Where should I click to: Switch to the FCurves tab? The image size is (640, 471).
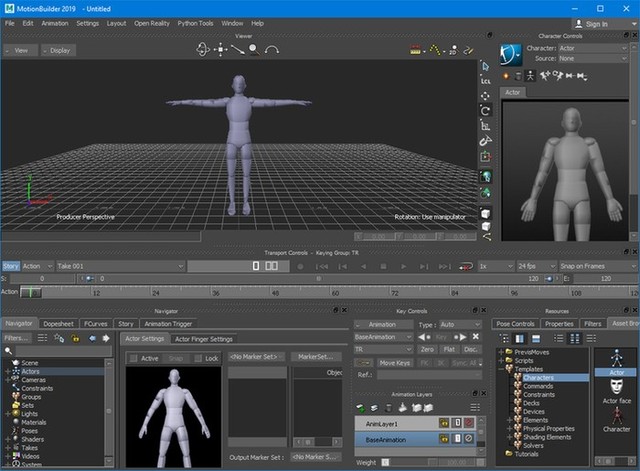tap(96, 324)
